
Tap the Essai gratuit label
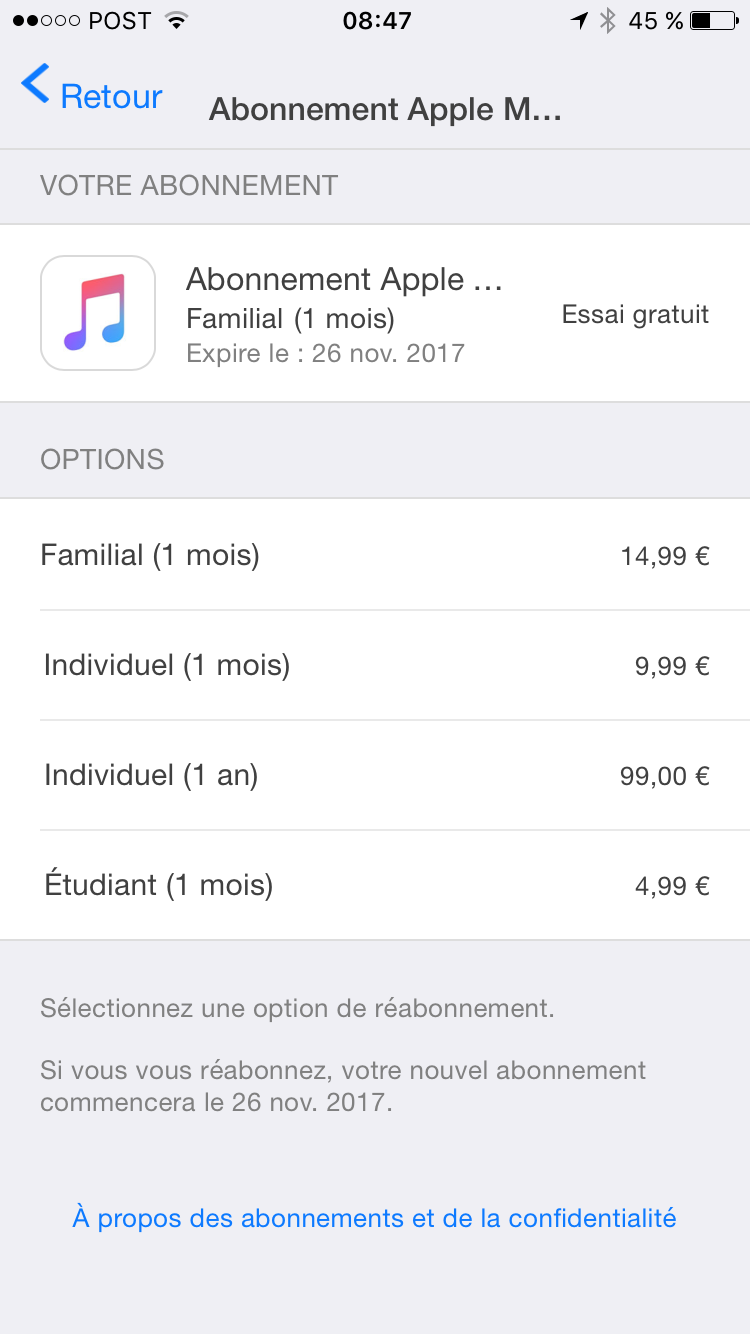635,314
